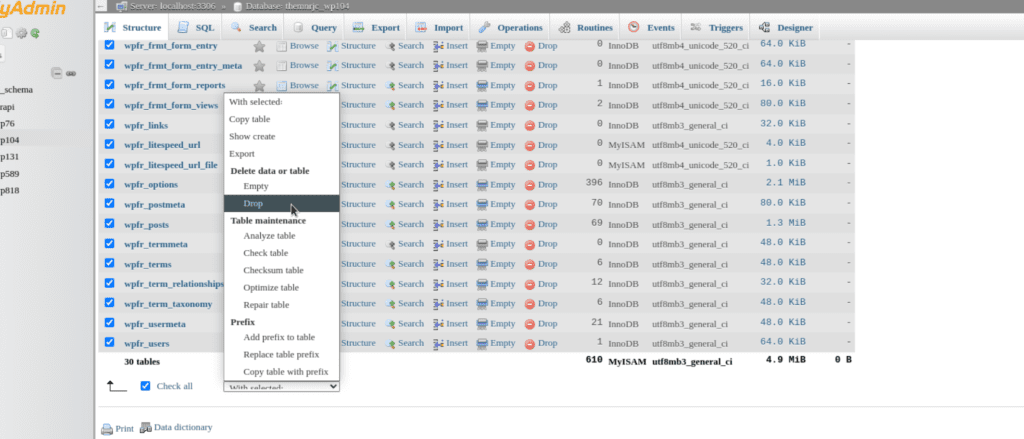Screen dimensions: 1024x439
Task: Click the Browse icon for wpfr_frmt_form_entry_meta
Action: pyautogui.click(x=281, y=66)
